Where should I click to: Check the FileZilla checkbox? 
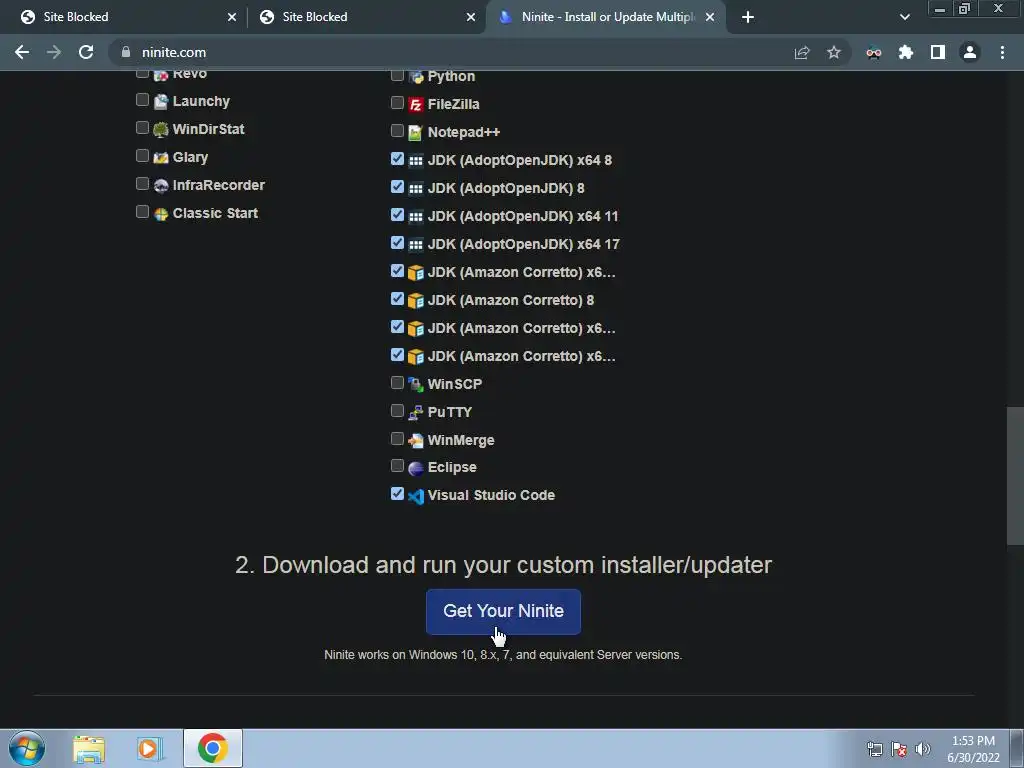click(397, 103)
